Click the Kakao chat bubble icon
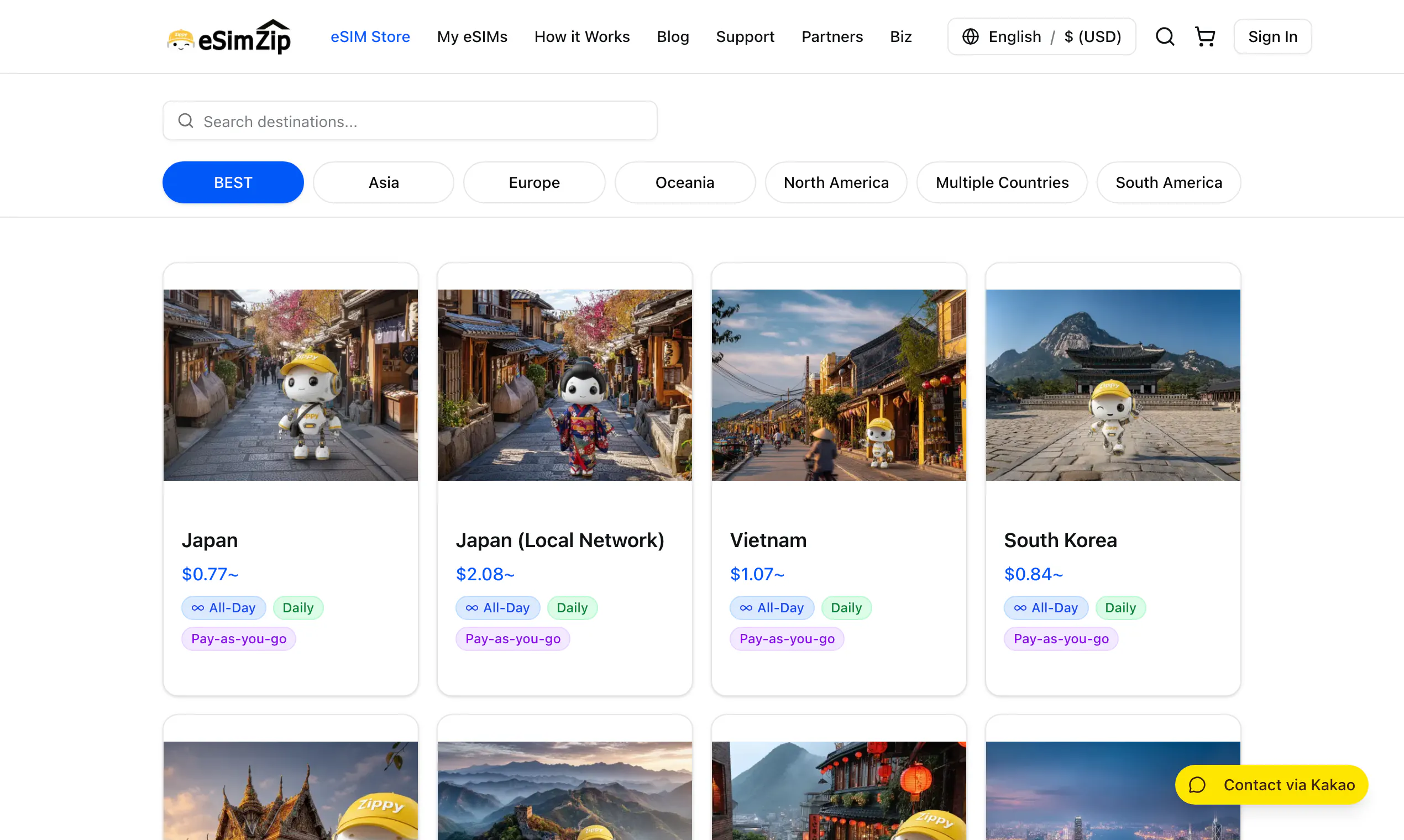The height and width of the screenshot is (840, 1404). [1197, 785]
